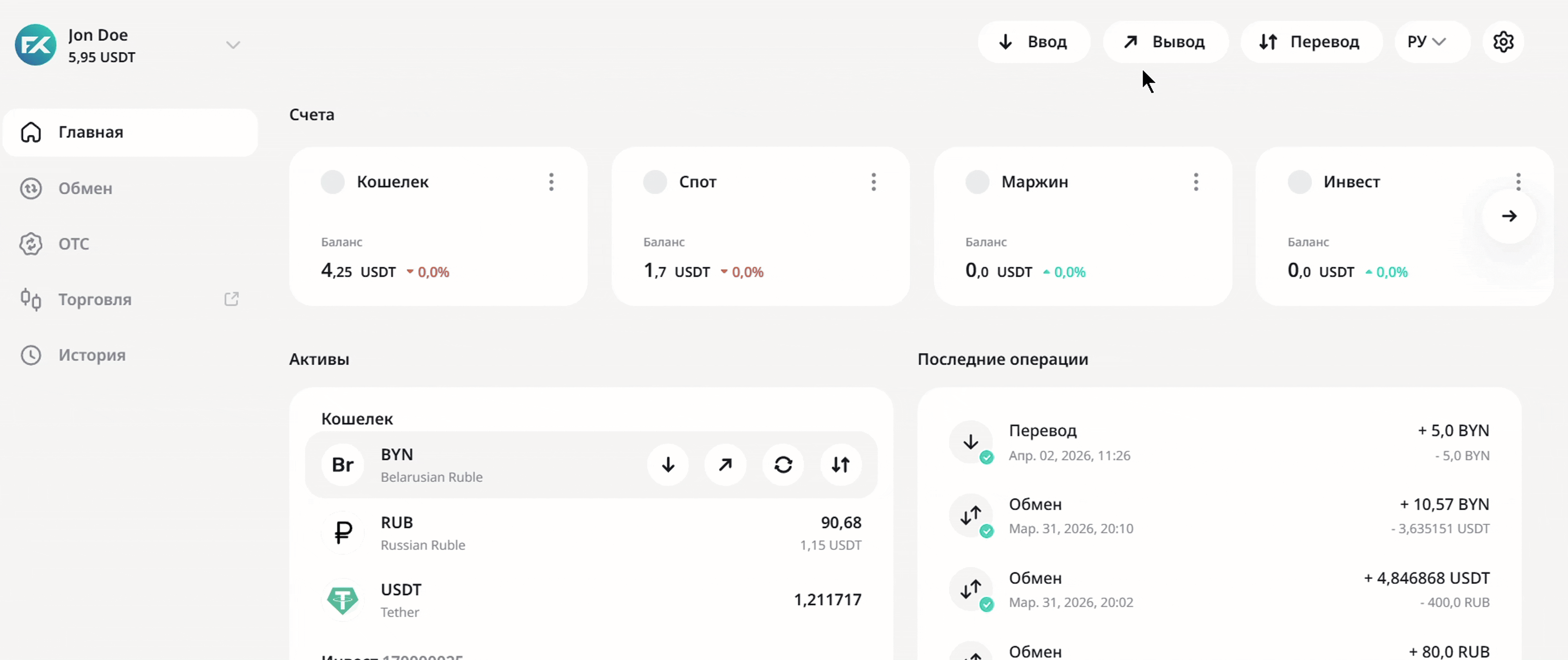
Task: Click the deposit arrow icon in BYN row
Action: tap(668, 465)
